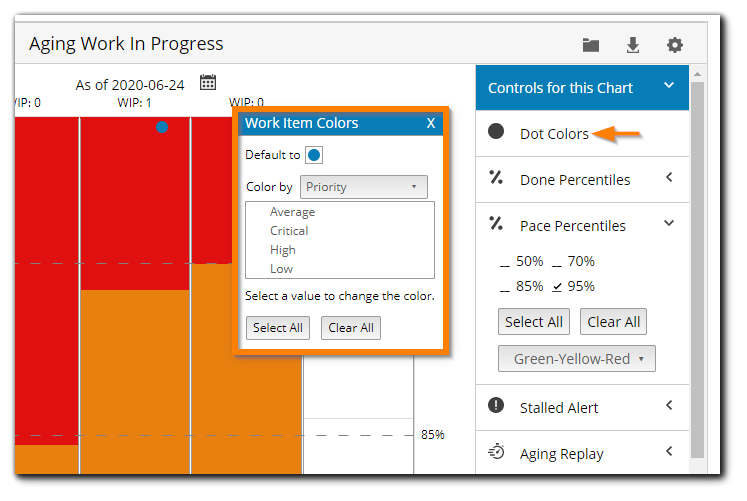Open the folder icon in header
747x501 pixels.
pos(591,45)
